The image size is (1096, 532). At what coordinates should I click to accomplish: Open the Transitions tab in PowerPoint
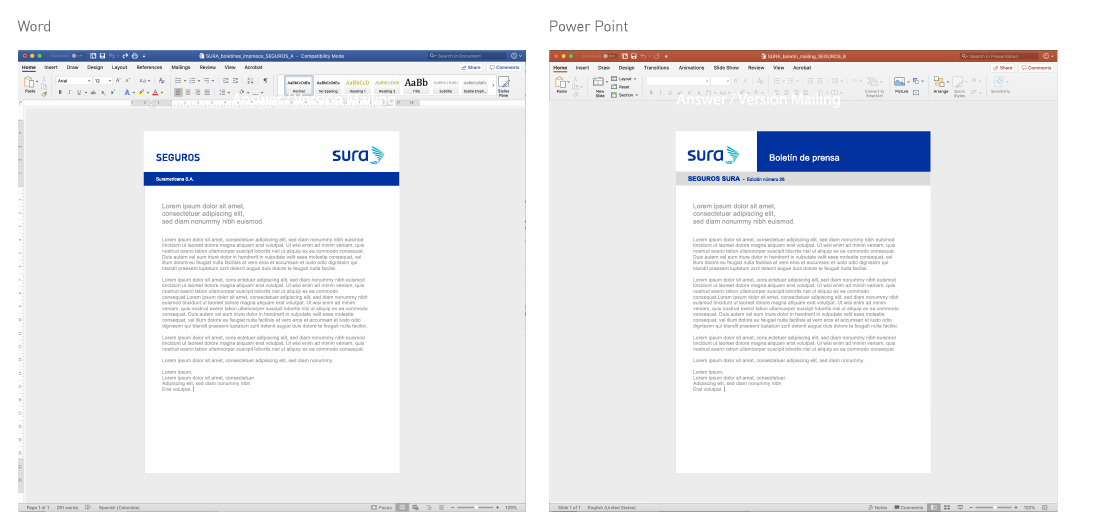click(656, 68)
